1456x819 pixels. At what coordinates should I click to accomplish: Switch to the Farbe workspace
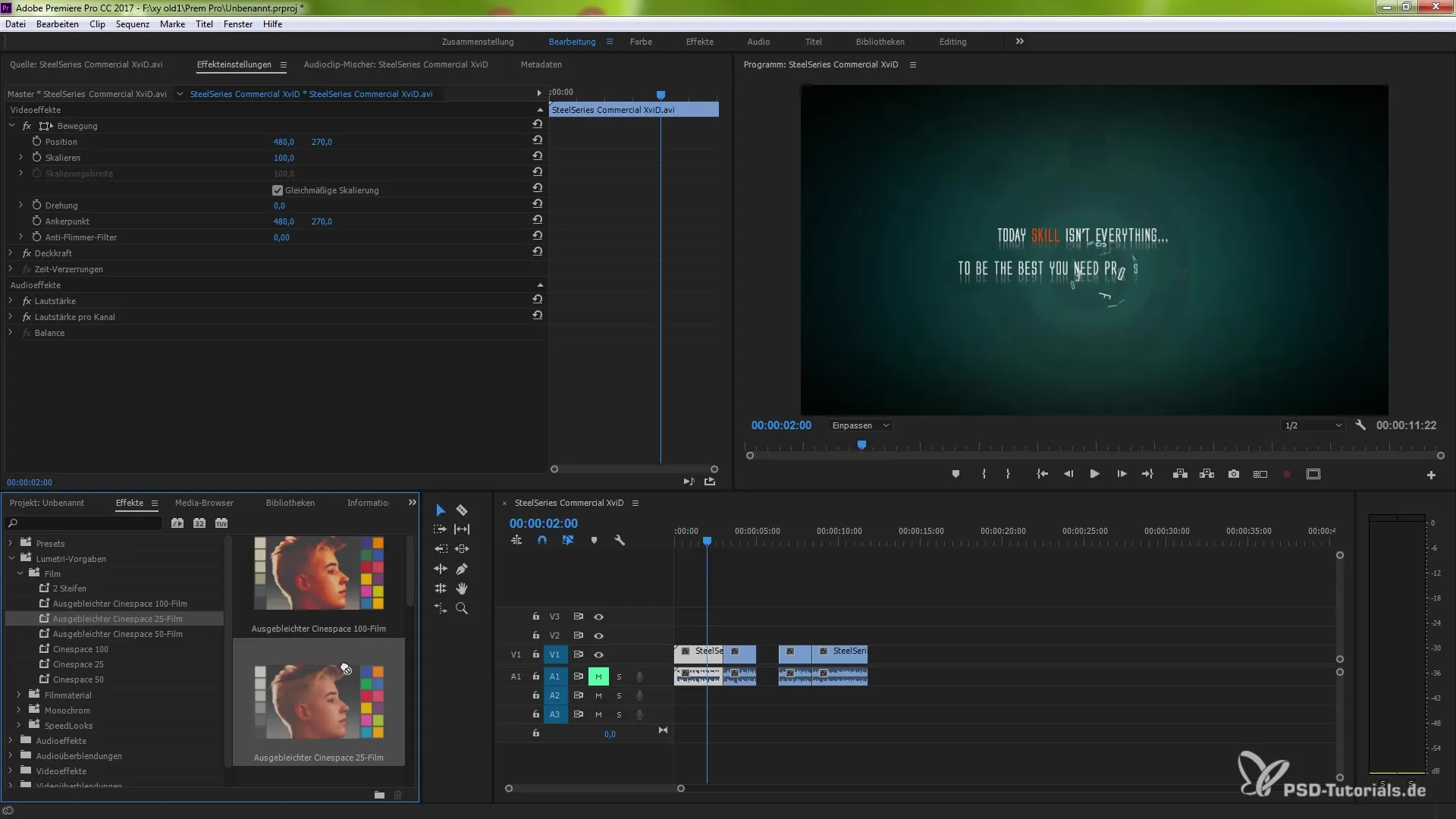tap(641, 42)
